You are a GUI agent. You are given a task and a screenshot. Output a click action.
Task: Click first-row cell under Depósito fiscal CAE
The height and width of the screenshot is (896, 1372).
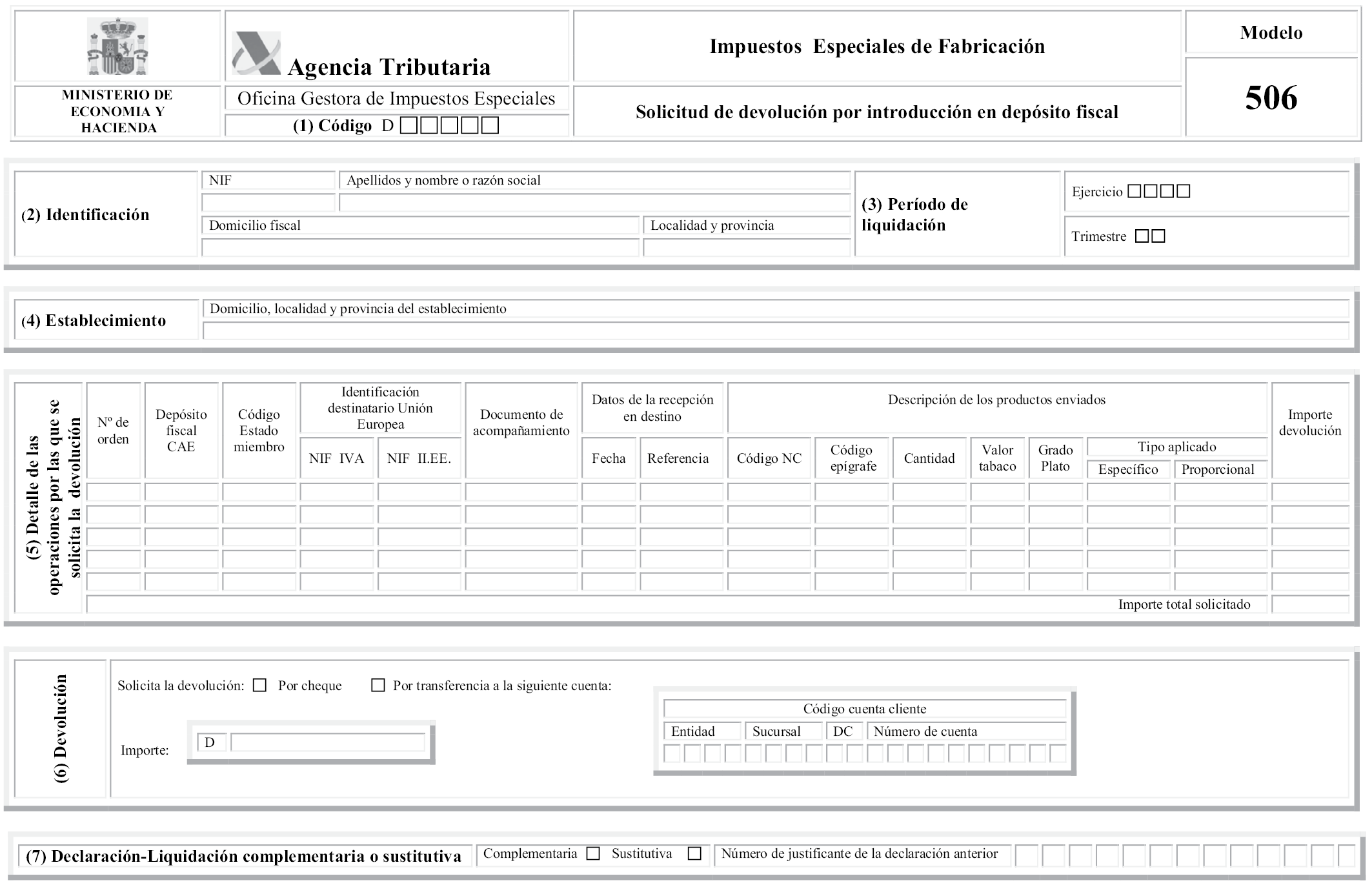click(x=181, y=492)
